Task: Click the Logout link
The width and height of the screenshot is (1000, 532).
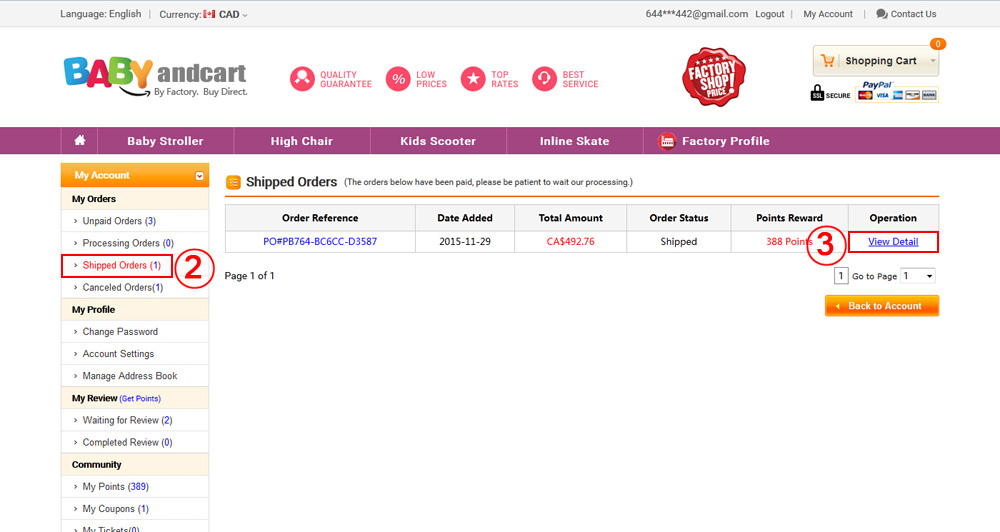Action: click(x=770, y=14)
